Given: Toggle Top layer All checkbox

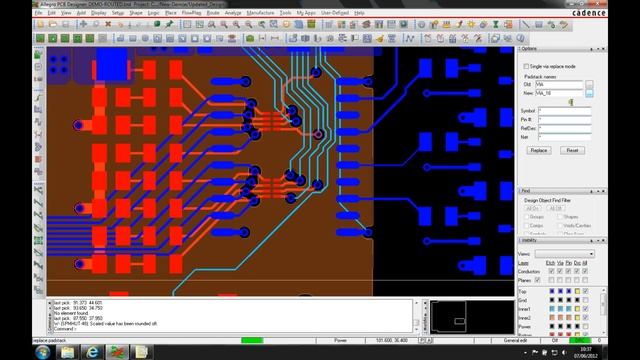Looking at the screenshot, I should [x=586, y=291].
